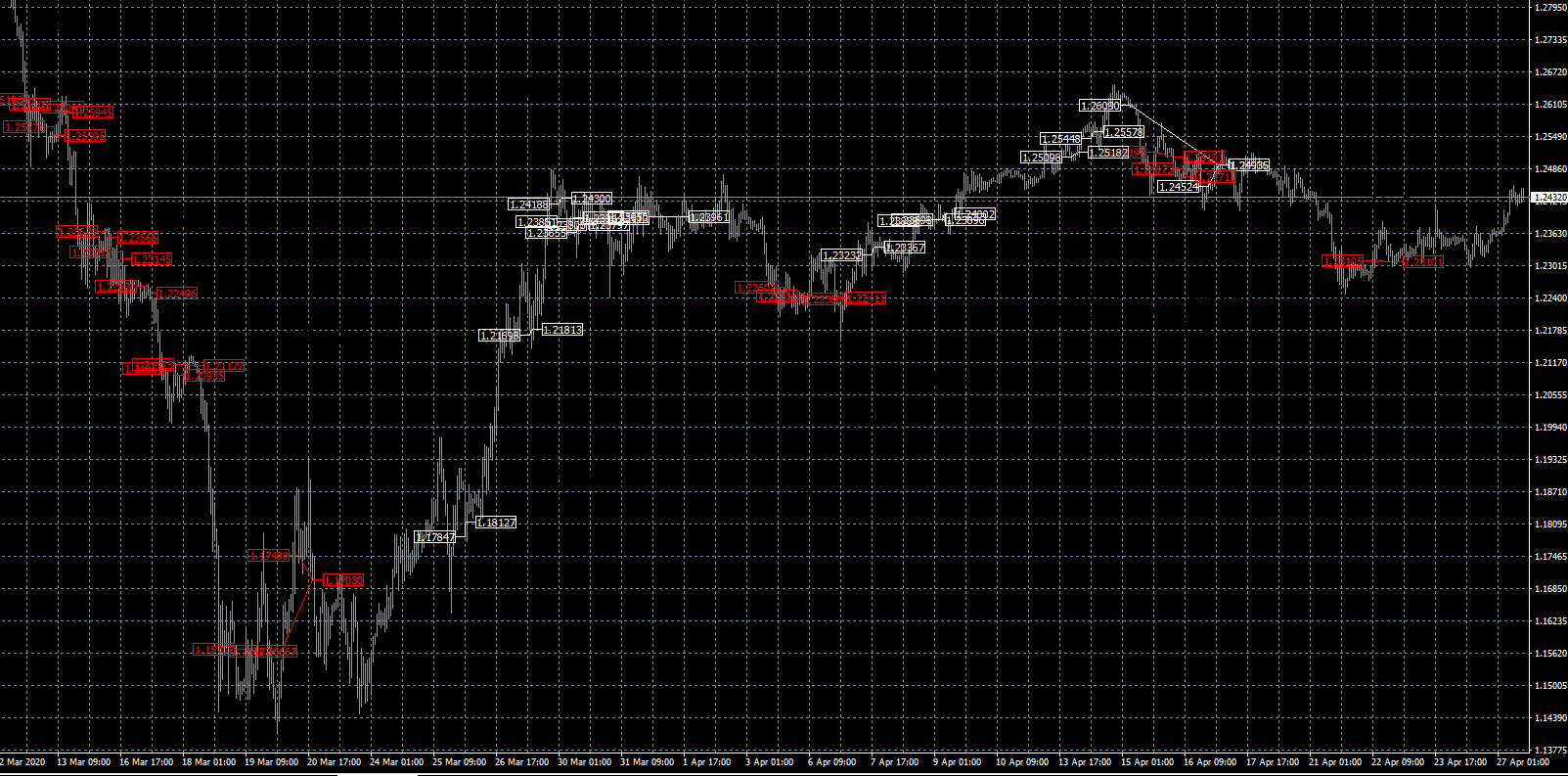1568x776 pixels.
Task: Click 1.20555 on the price scale
Action: point(1550,395)
